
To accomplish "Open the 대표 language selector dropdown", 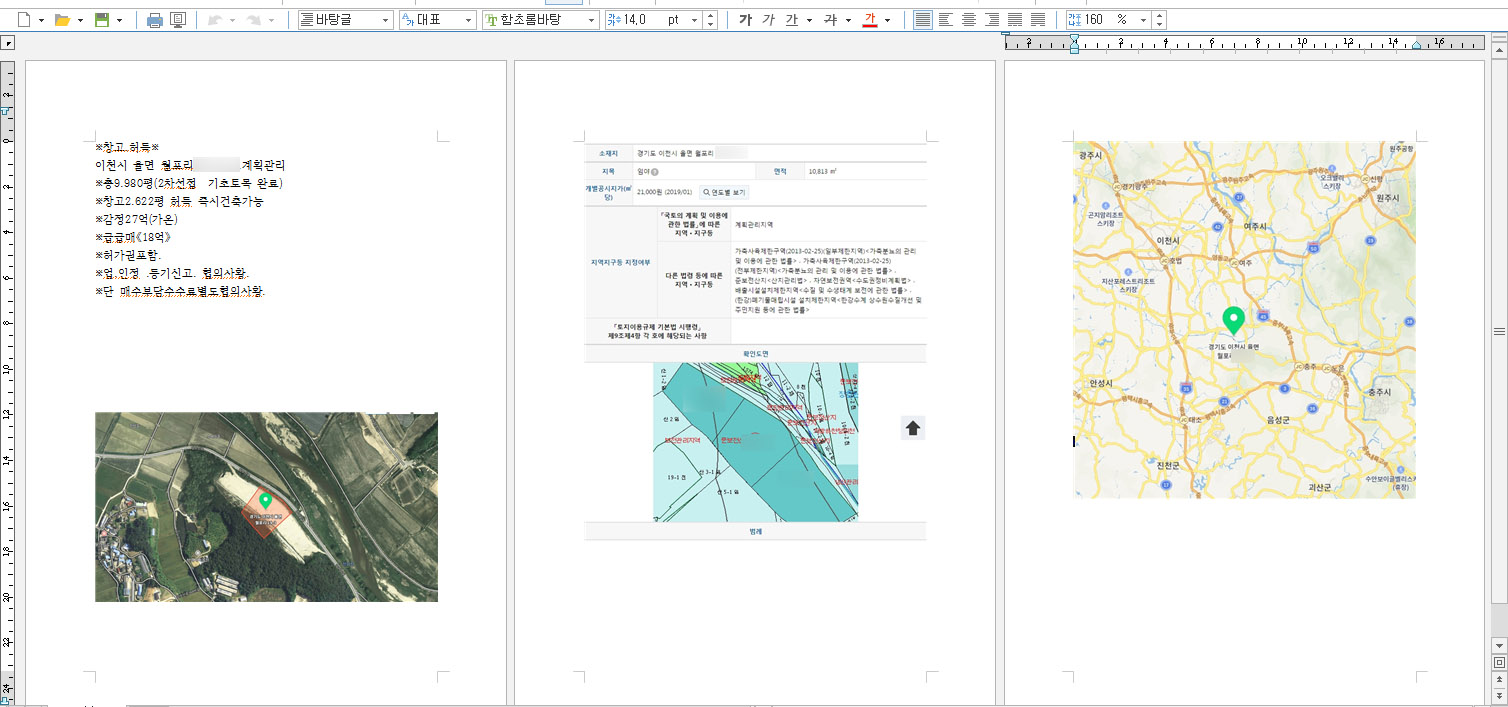I will (x=469, y=20).
